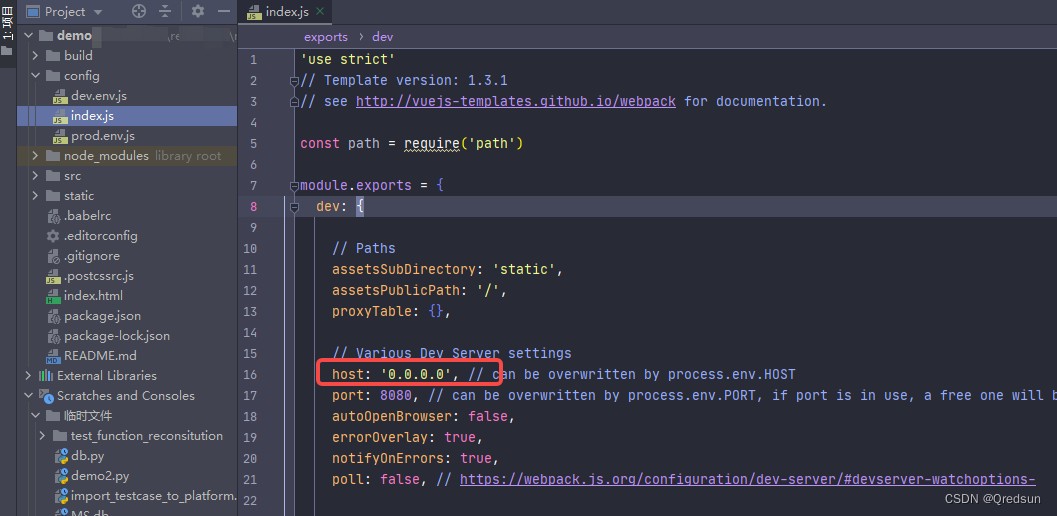1057x516 pixels.
Task: Click the JS icon on the index.js tab
Action: [253, 12]
